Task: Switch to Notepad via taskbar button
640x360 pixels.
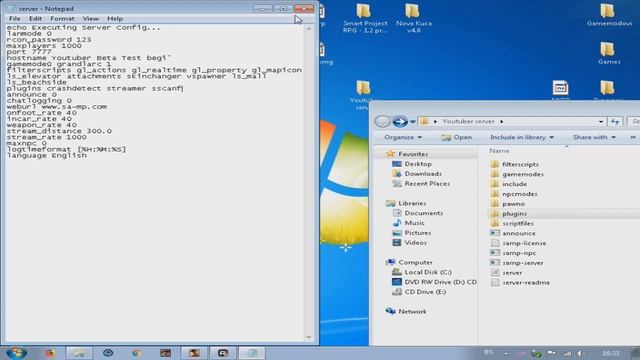Action: 251,353
